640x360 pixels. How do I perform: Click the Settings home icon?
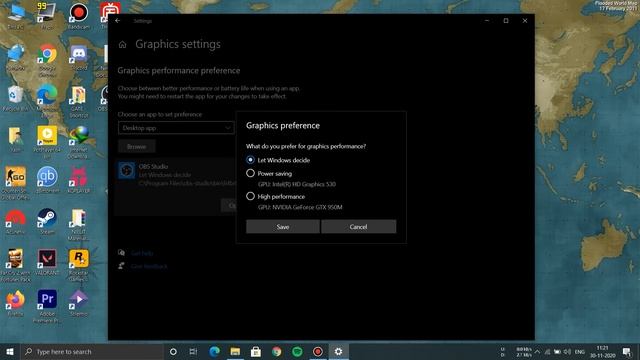122,44
